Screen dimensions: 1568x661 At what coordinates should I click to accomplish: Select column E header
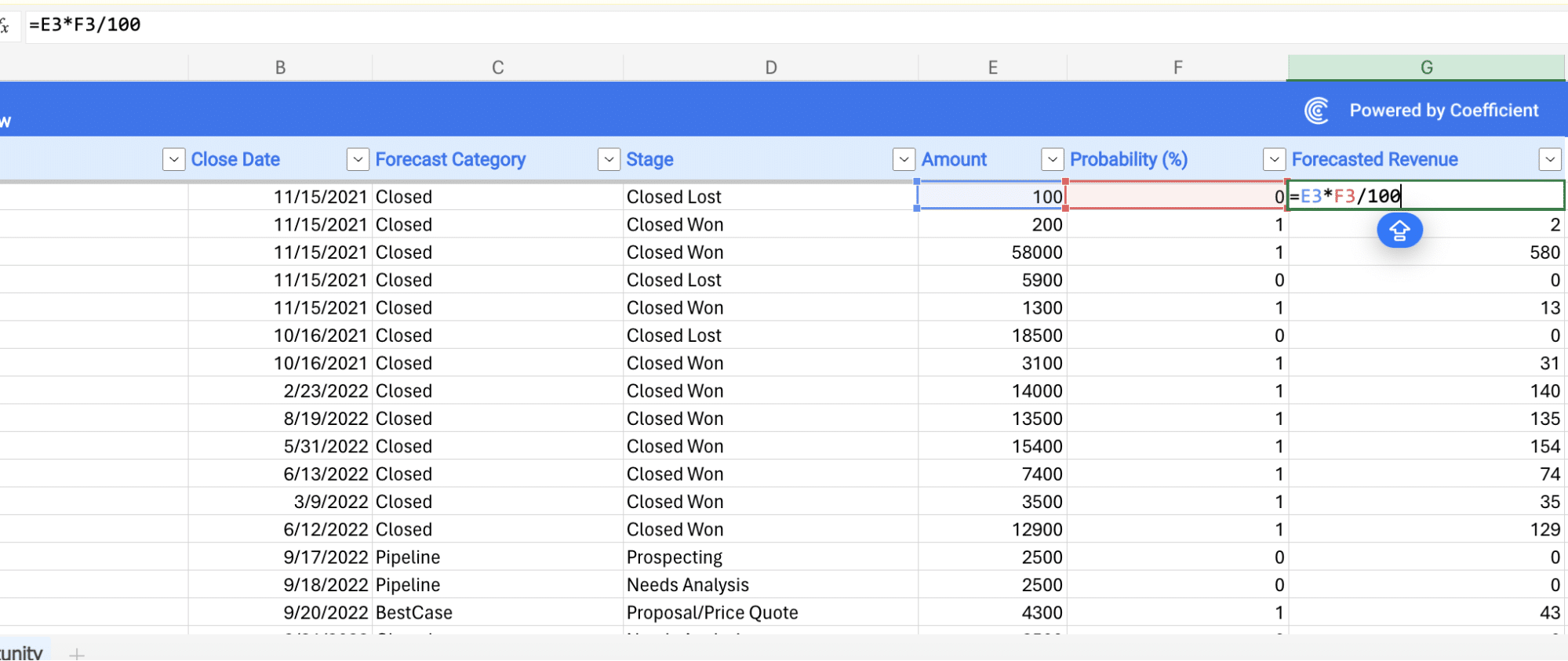(x=992, y=67)
